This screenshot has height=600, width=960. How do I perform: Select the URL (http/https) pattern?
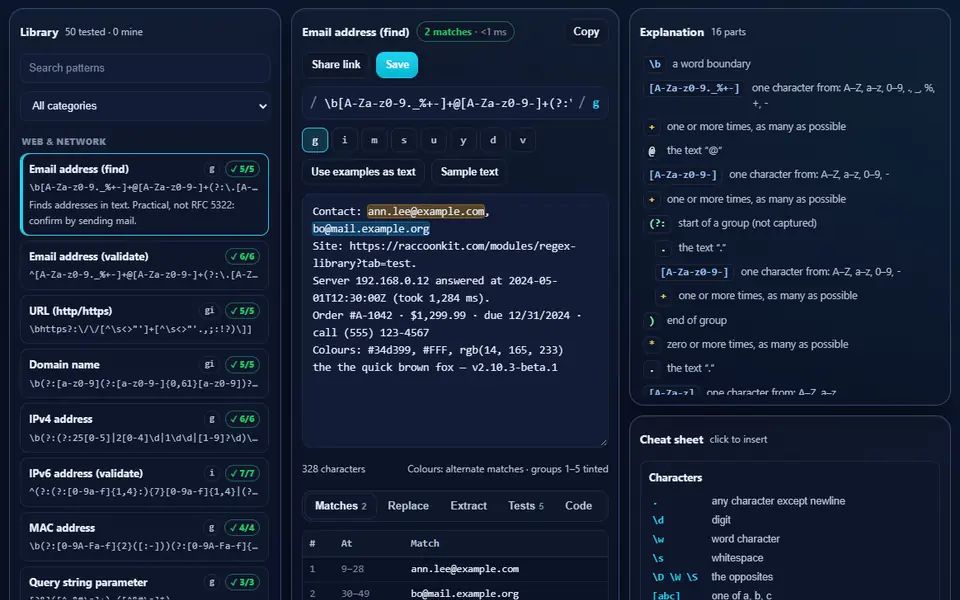[144, 320]
